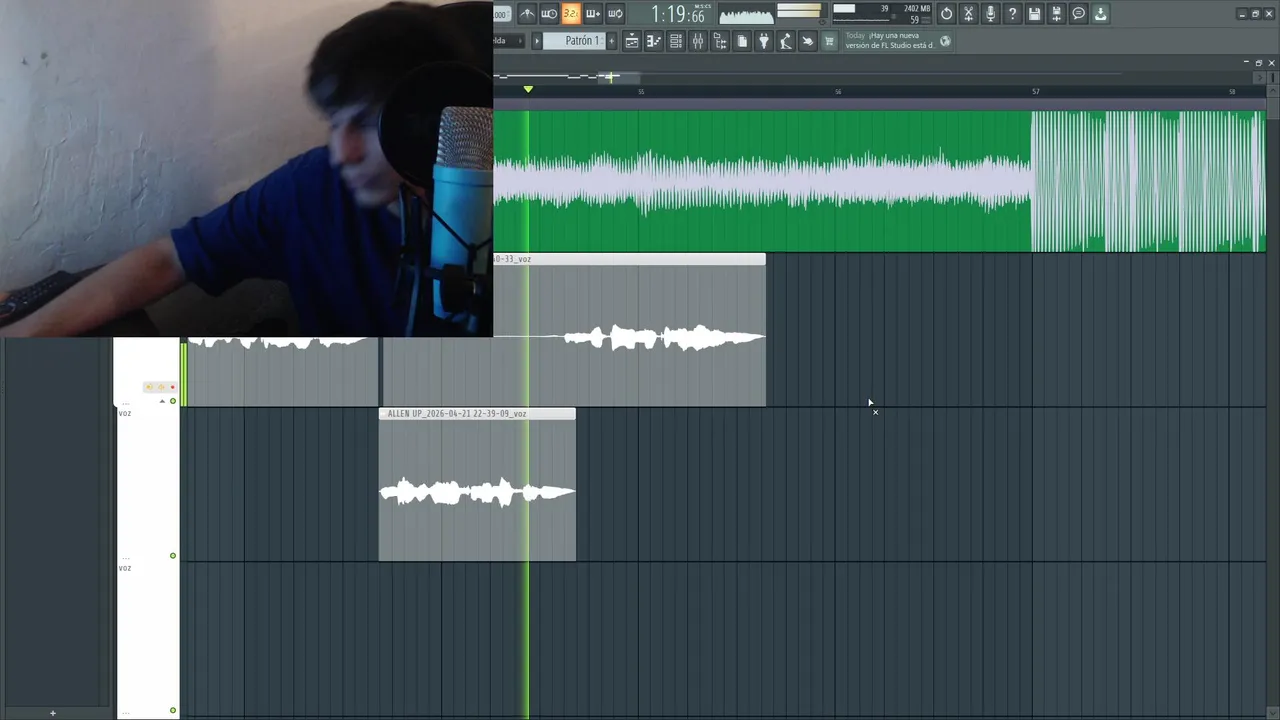The width and height of the screenshot is (1280, 720).
Task: Open the piano roll view icon
Action: click(654, 41)
